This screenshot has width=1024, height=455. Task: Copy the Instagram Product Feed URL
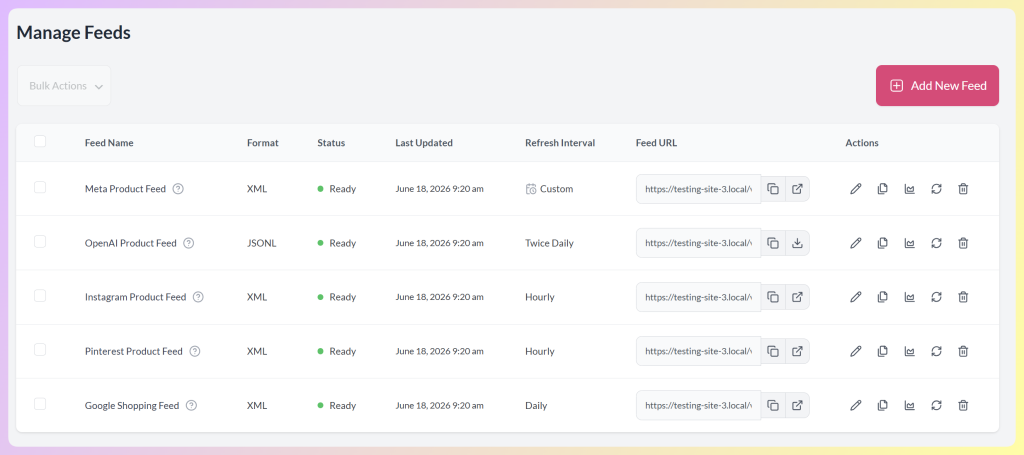pos(773,297)
